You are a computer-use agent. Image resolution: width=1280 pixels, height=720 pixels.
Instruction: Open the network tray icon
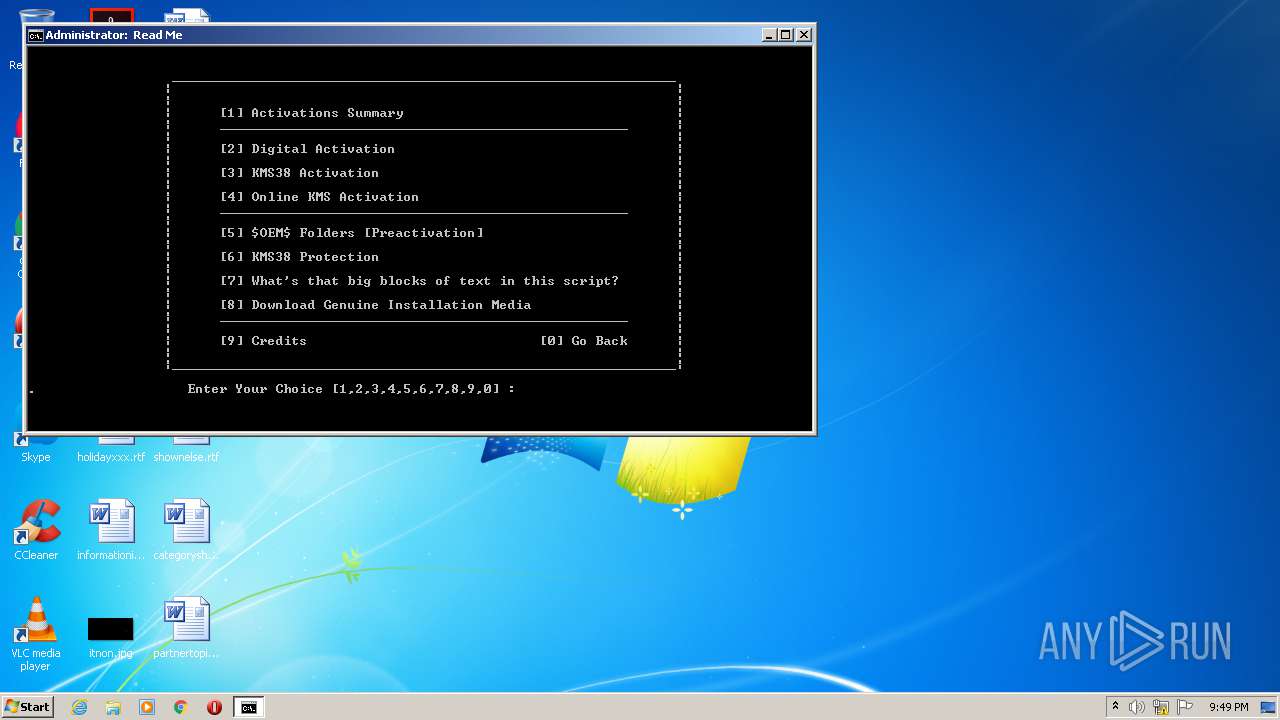[x=1161, y=707]
